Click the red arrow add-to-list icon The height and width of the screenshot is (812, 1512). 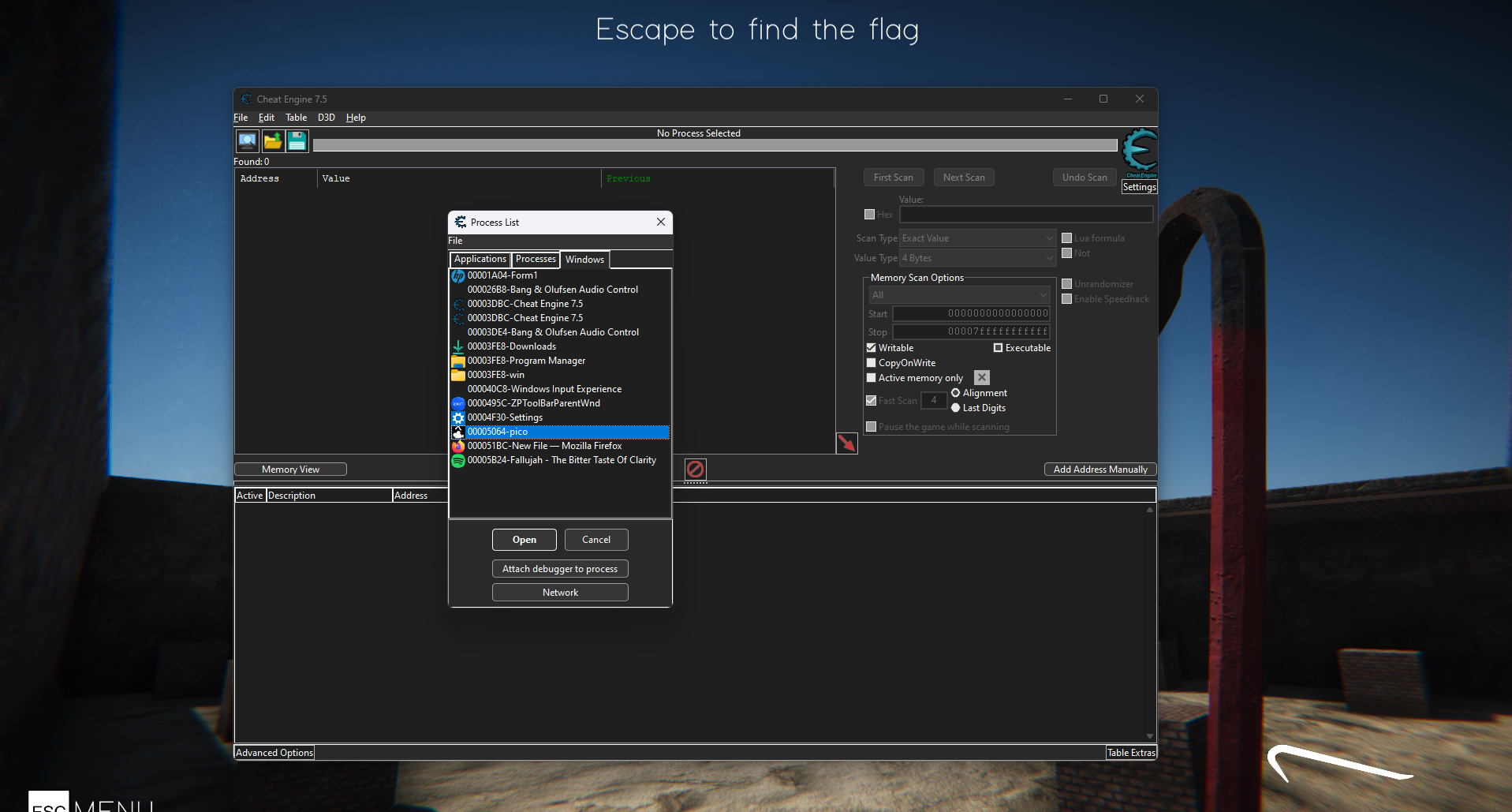pyautogui.click(x=847, y=443)
